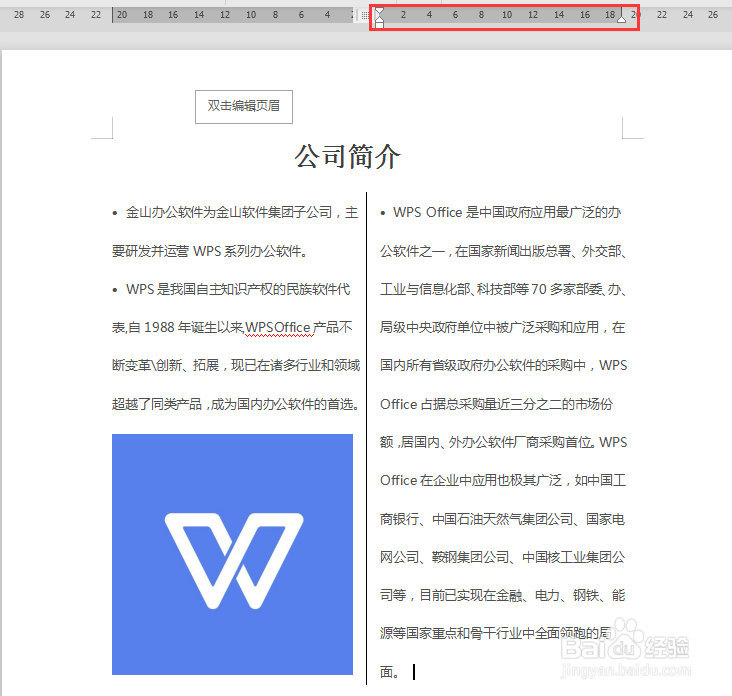This screenshot has height=696, width=732.
Task: Click the line 额，居国内、外办公软件厂商采购首位。WPS
Action: coord(504,442)
